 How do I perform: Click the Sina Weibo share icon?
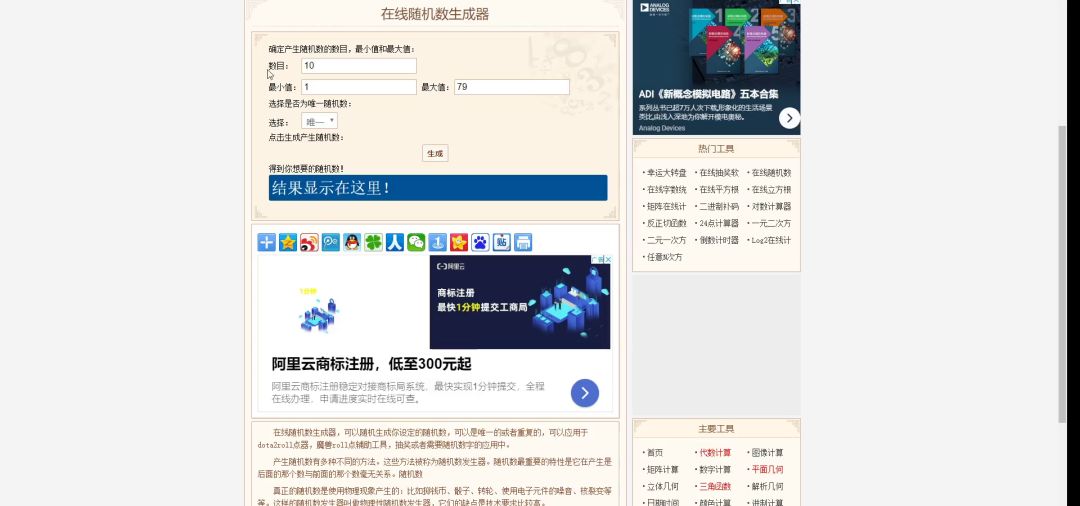309,242
